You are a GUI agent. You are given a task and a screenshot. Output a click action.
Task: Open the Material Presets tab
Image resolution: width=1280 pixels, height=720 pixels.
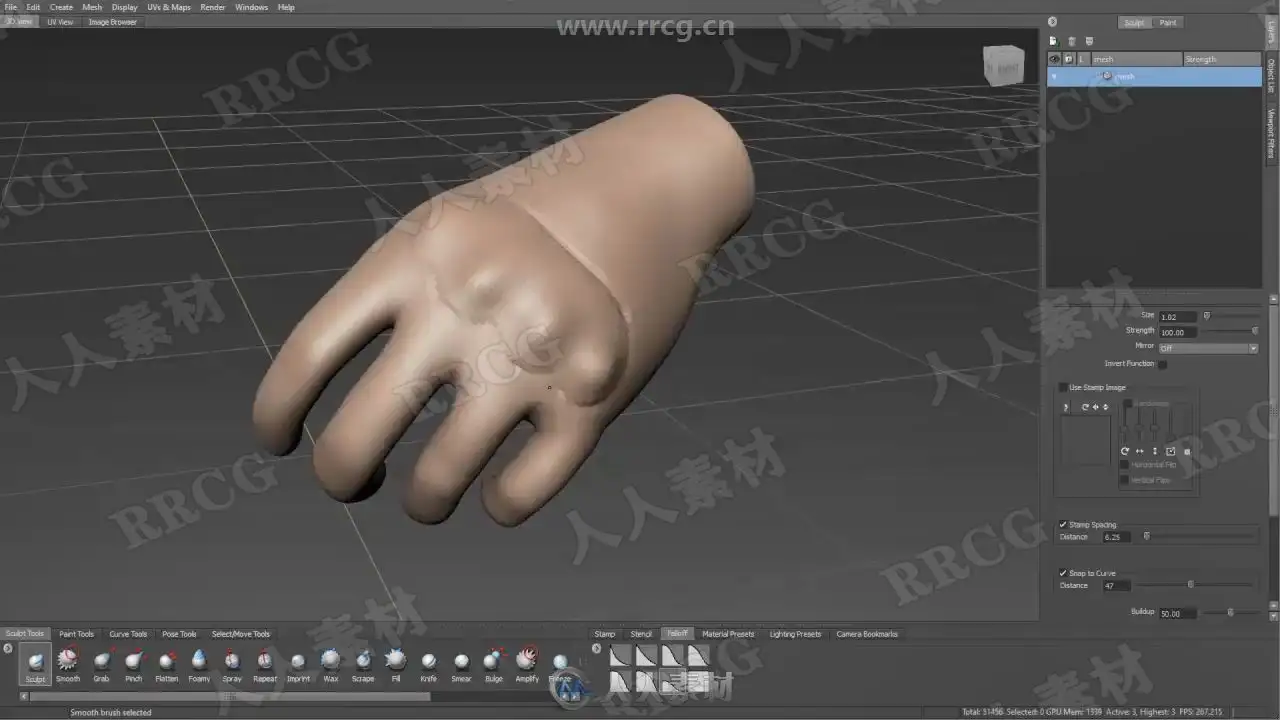728,634
